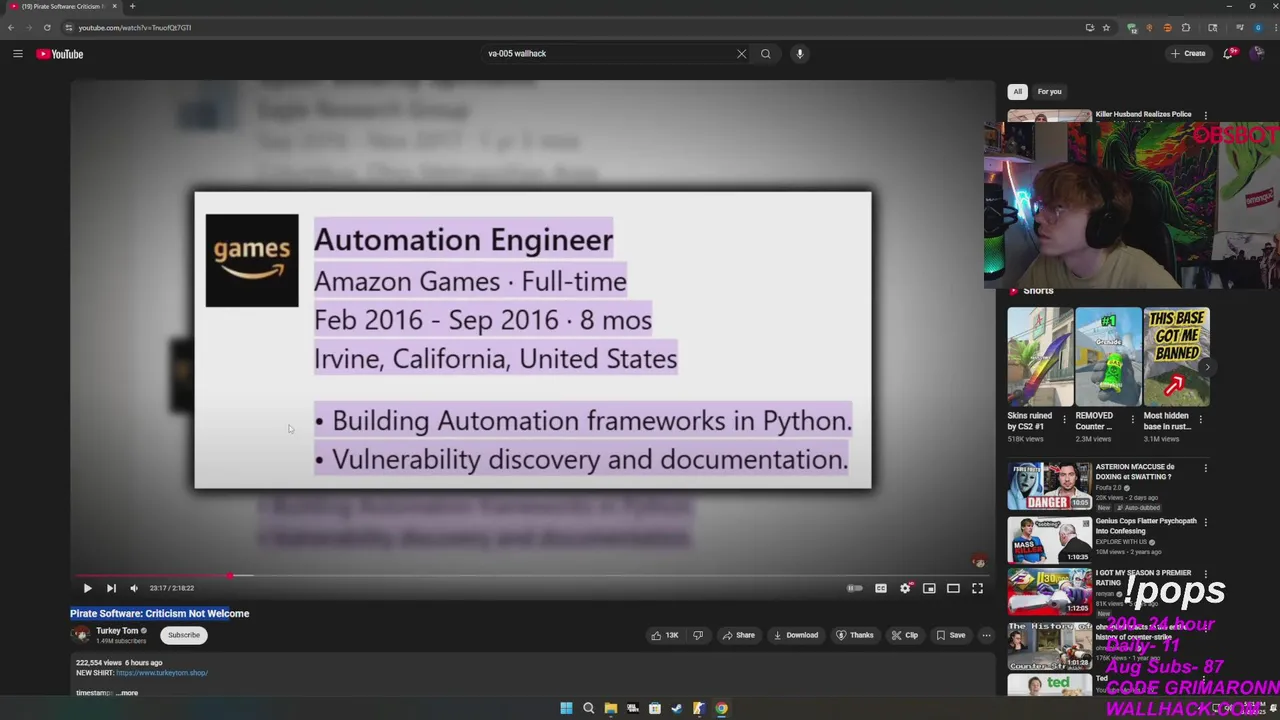Grab the red progress scrubber dot

tap(230, 575)
